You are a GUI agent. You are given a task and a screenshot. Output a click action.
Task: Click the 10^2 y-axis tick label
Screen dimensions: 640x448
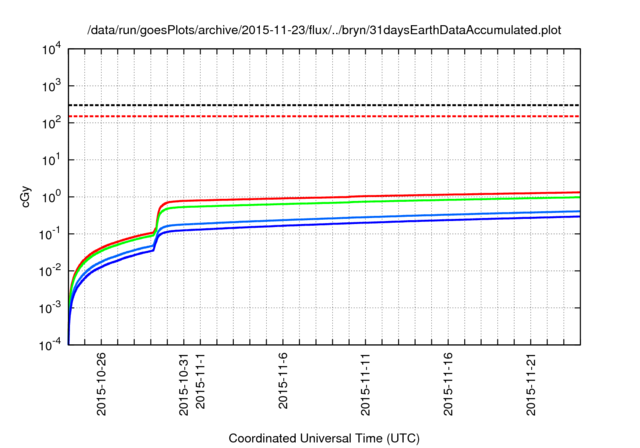point(50,123)
